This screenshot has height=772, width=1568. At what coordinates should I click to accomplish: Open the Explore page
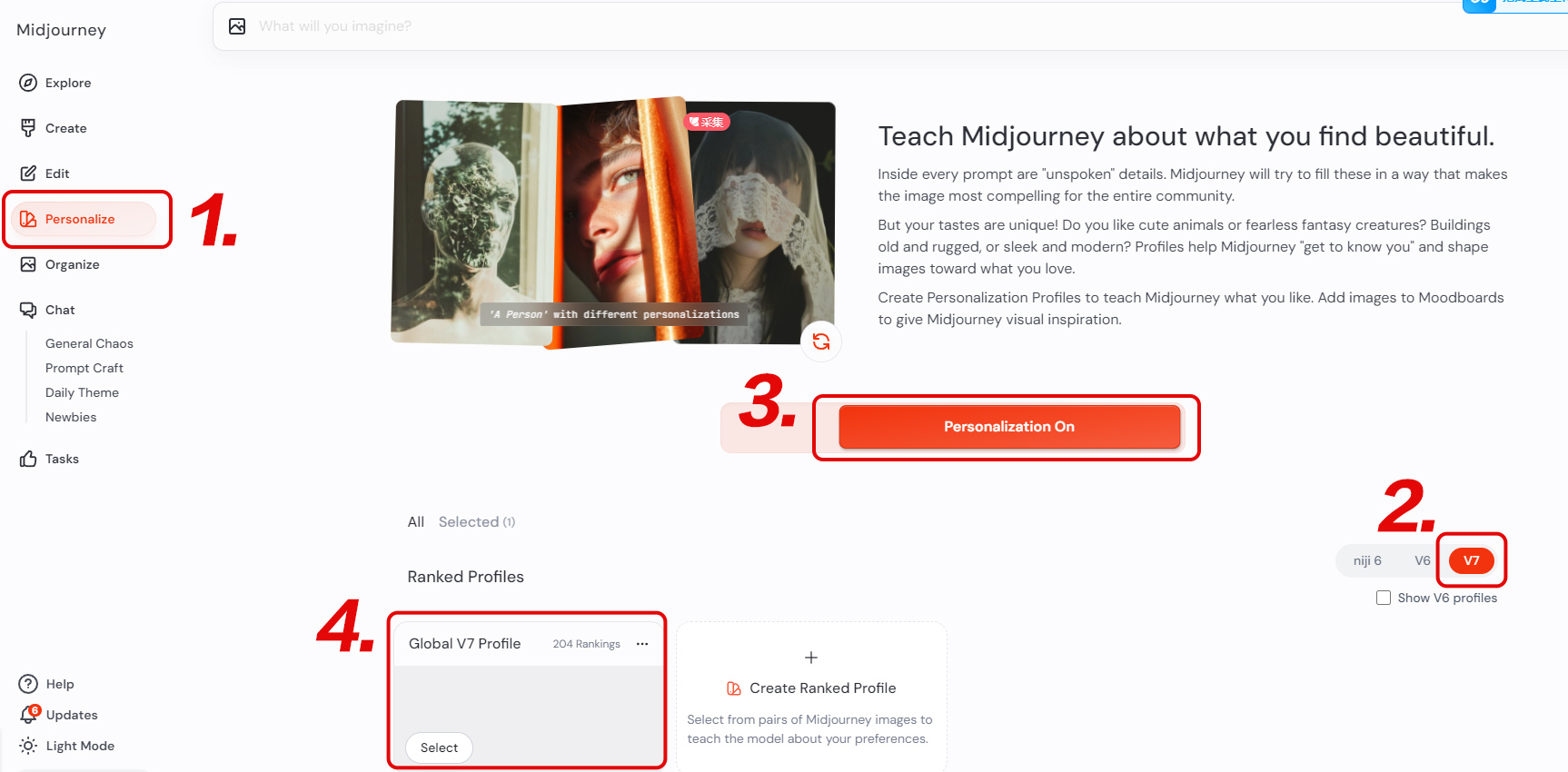pyautogui.click(x=68, y=83)
